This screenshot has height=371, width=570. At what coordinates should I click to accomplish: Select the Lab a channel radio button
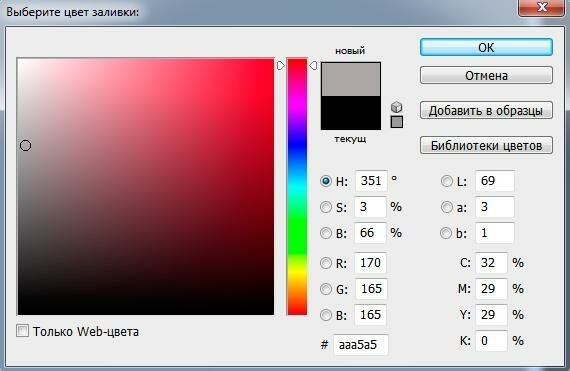[447, 207]
